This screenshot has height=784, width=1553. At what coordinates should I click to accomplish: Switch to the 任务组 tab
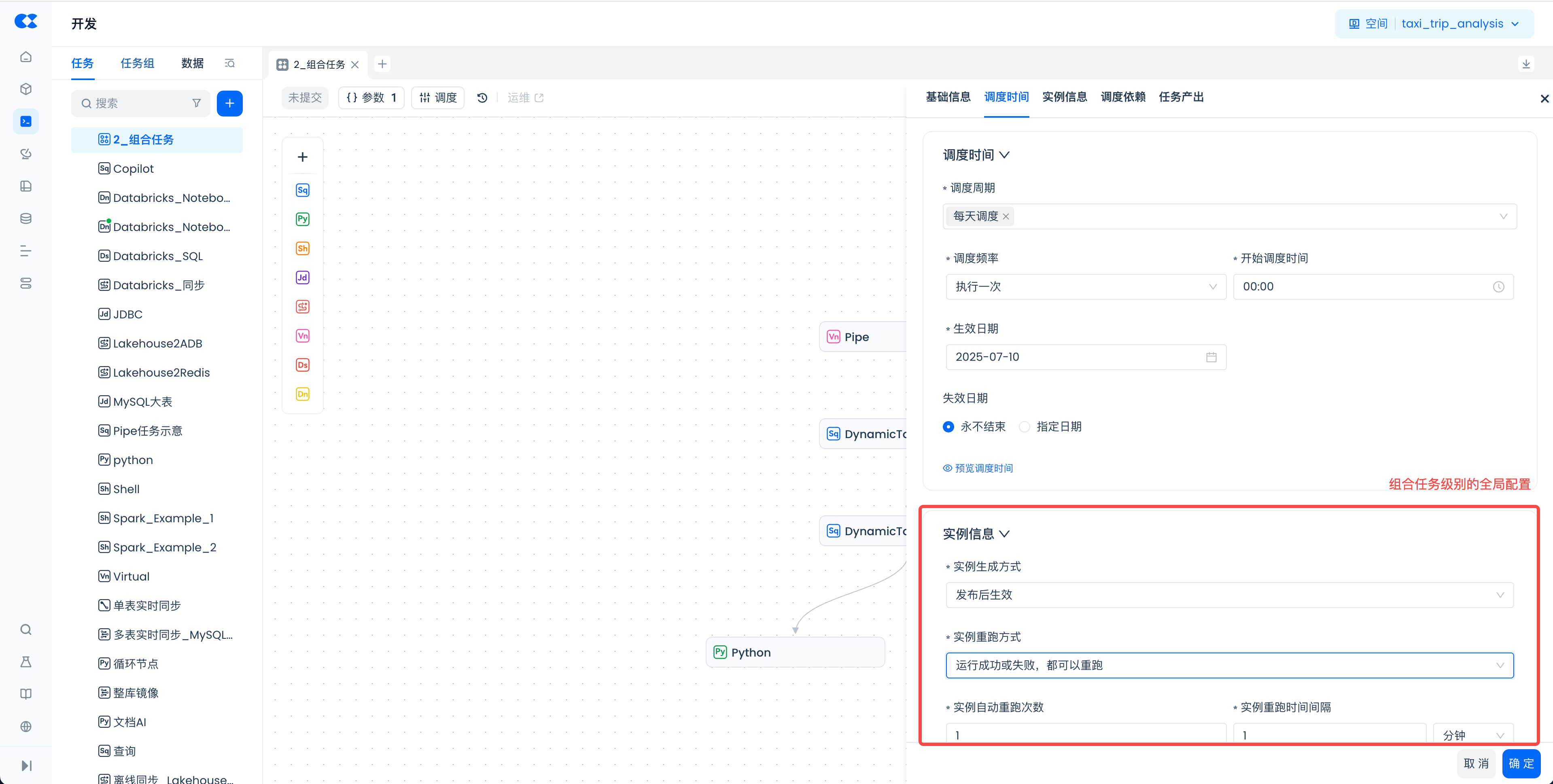coord(137,63)
